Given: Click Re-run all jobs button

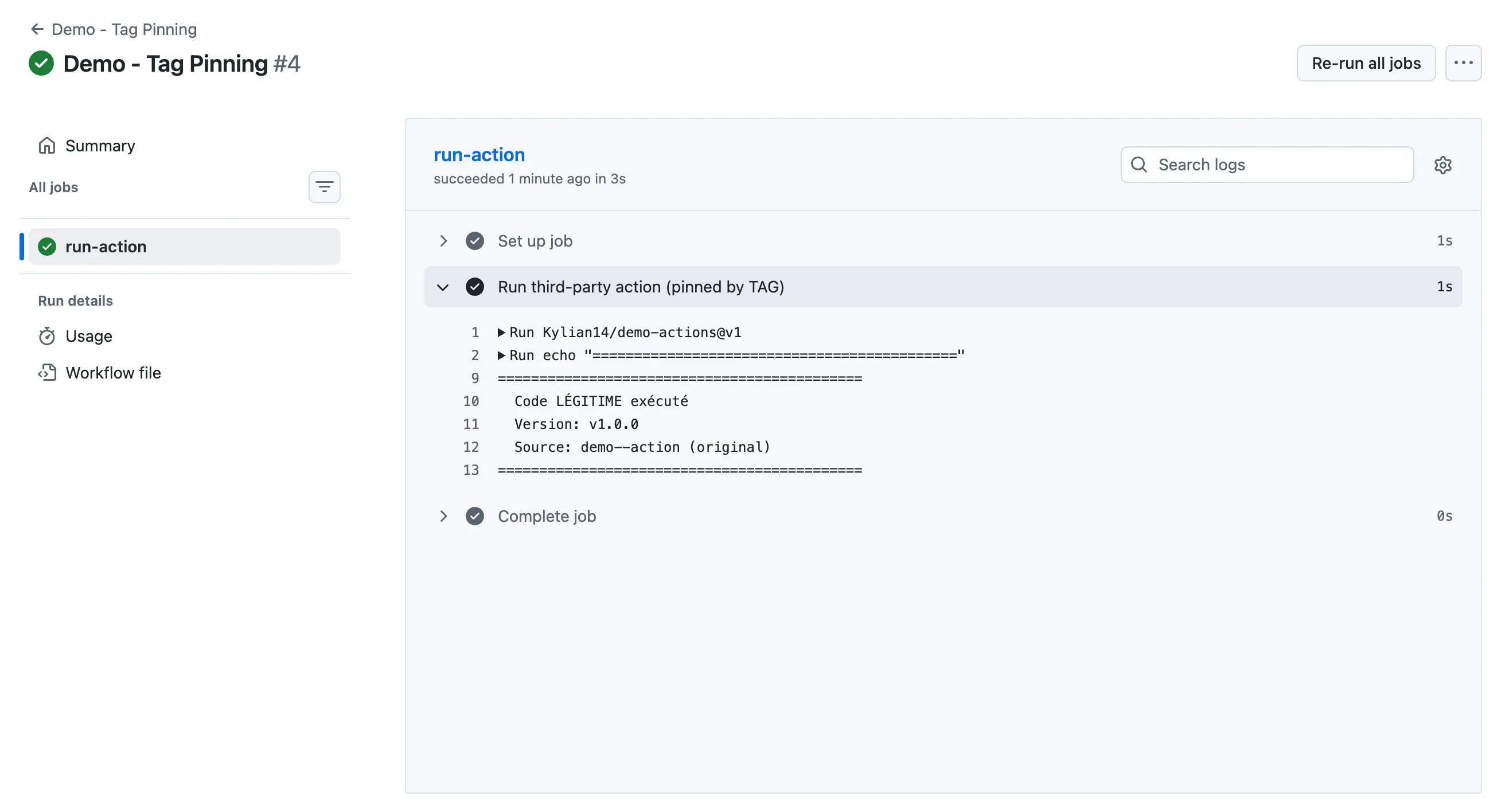Looking at the screenshot, I should 1366,63.
